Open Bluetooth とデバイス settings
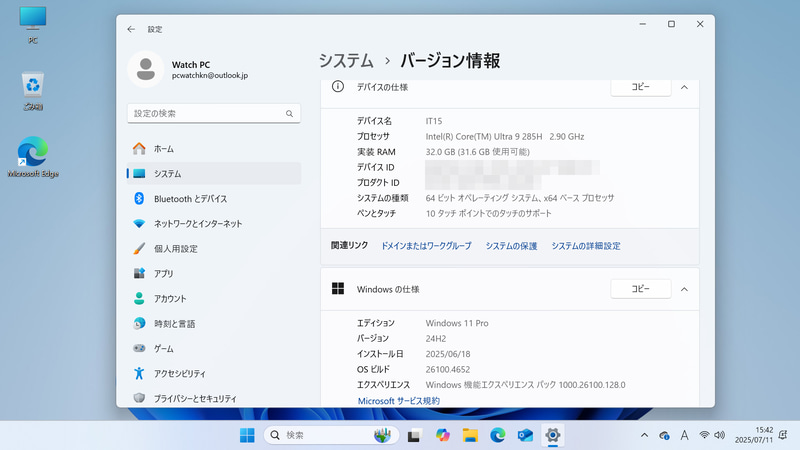The height and width of the screenshot is (450, 800). tap(214, 198)
